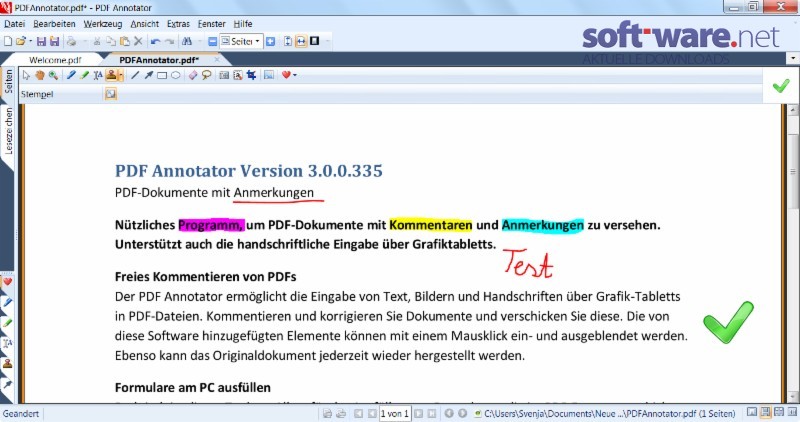800x422 pixels.
Task: Click the stamp icon in left sidebar
Action: (8, 363)
